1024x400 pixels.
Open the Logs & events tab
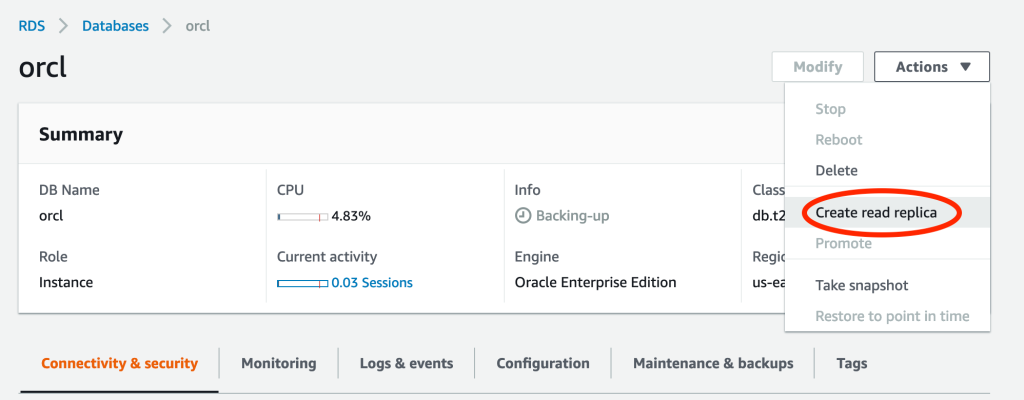click(x=406, y=364)
